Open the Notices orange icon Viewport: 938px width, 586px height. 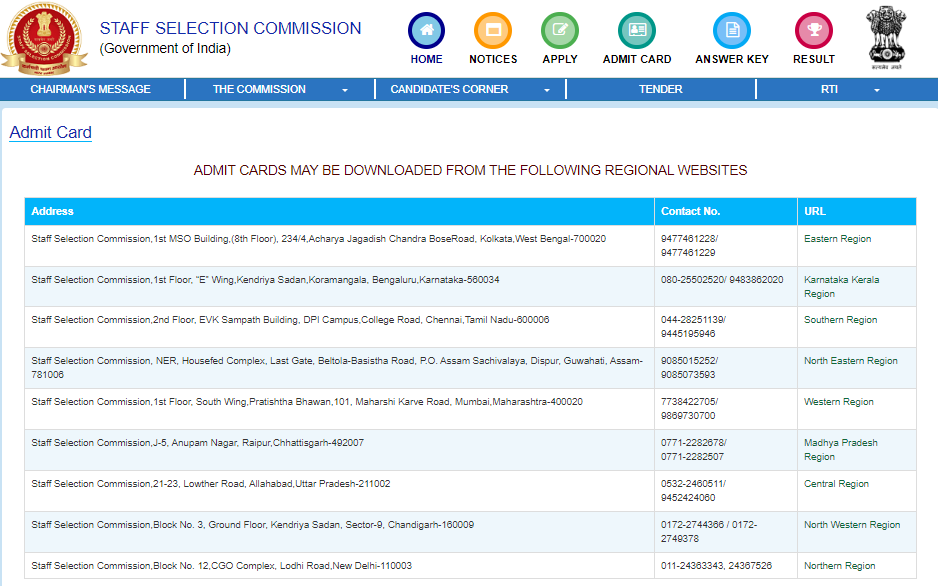493,30
